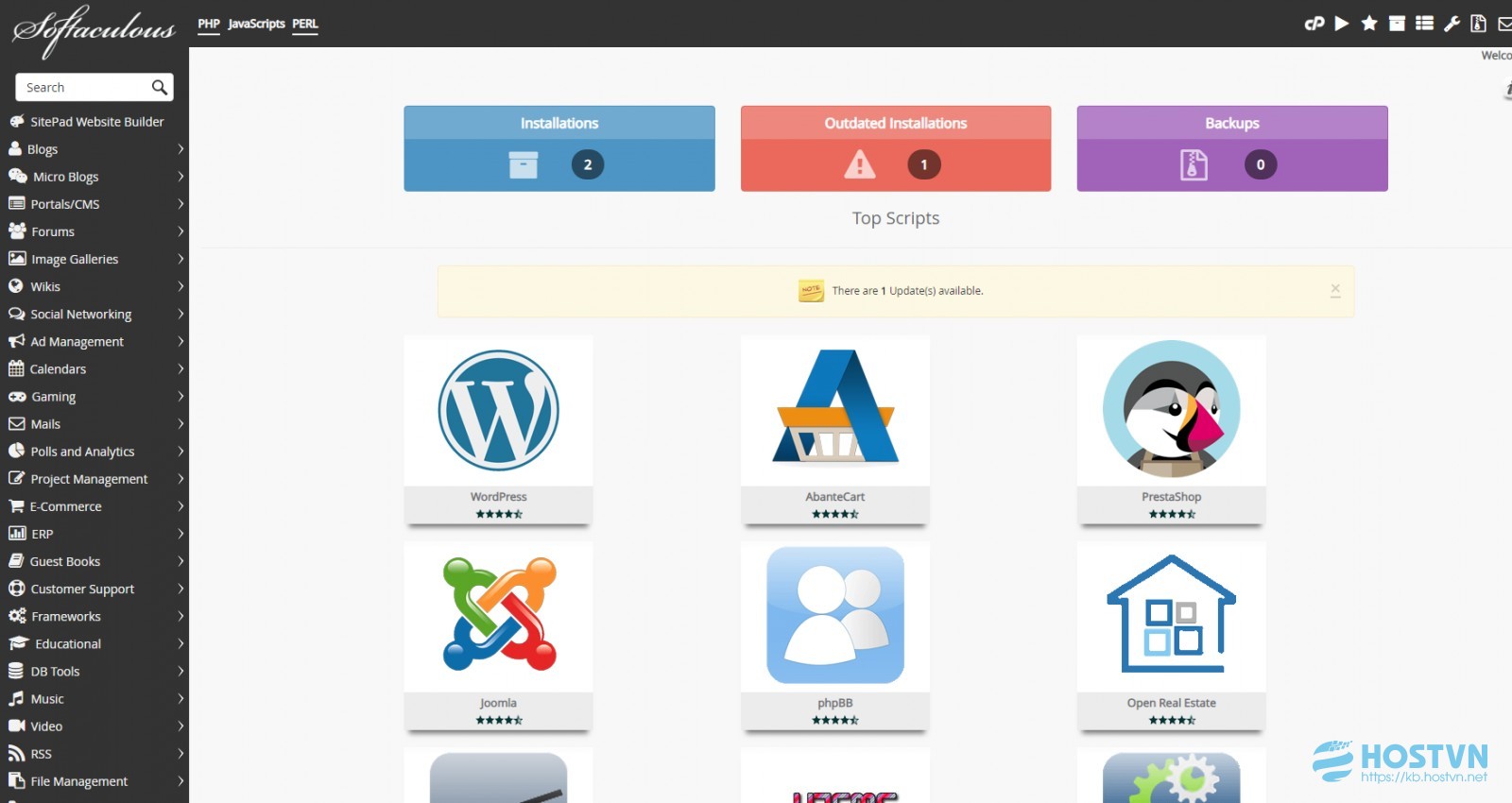The image size is (1512, 803).
Task: Click the DB Tools database icon
Action: (x=16, y=671)
